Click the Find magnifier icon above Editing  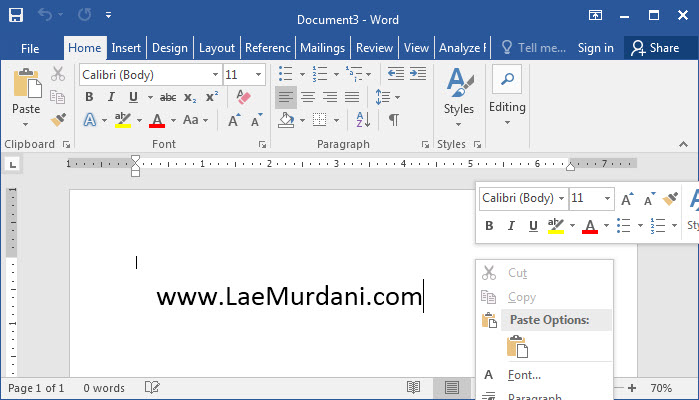[x=506, y=80]
